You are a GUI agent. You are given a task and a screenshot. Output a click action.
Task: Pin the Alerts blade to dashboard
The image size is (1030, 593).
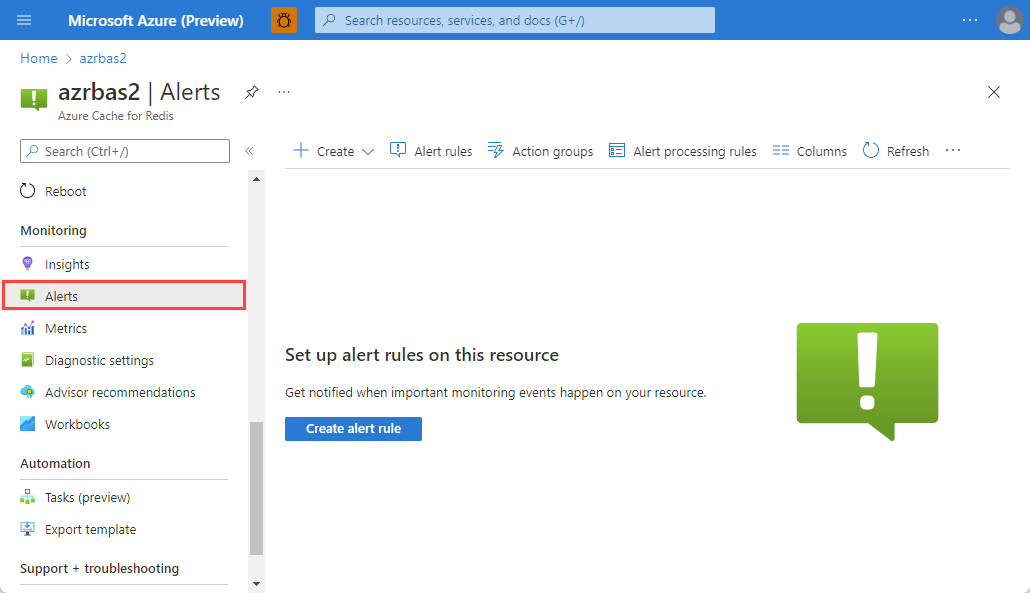[251, 91]
